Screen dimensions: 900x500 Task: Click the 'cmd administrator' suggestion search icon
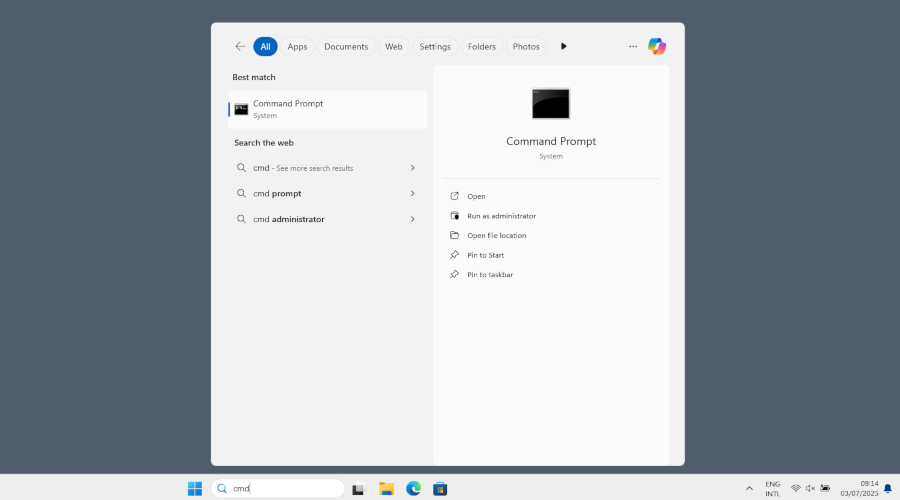(241, 219)
